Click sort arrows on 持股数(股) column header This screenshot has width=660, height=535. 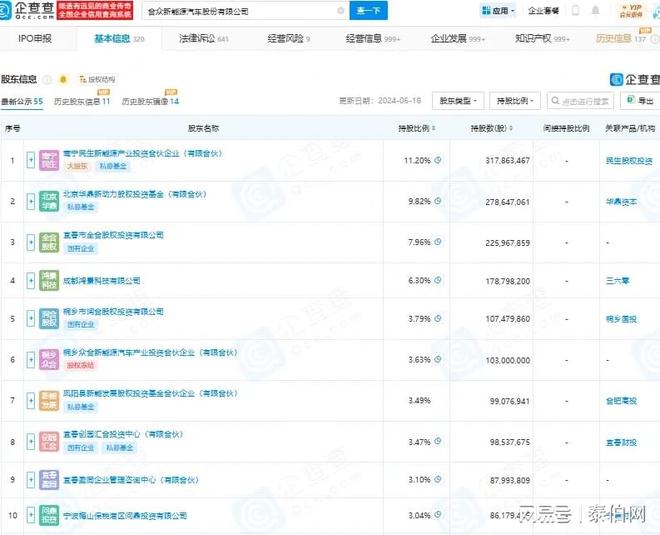point(511,128)
